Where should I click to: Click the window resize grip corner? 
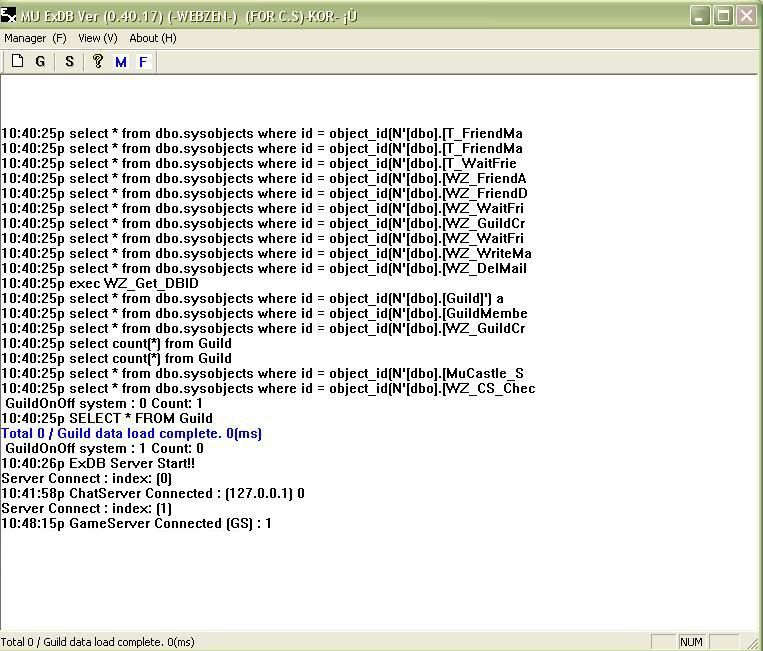pos(754,642)
